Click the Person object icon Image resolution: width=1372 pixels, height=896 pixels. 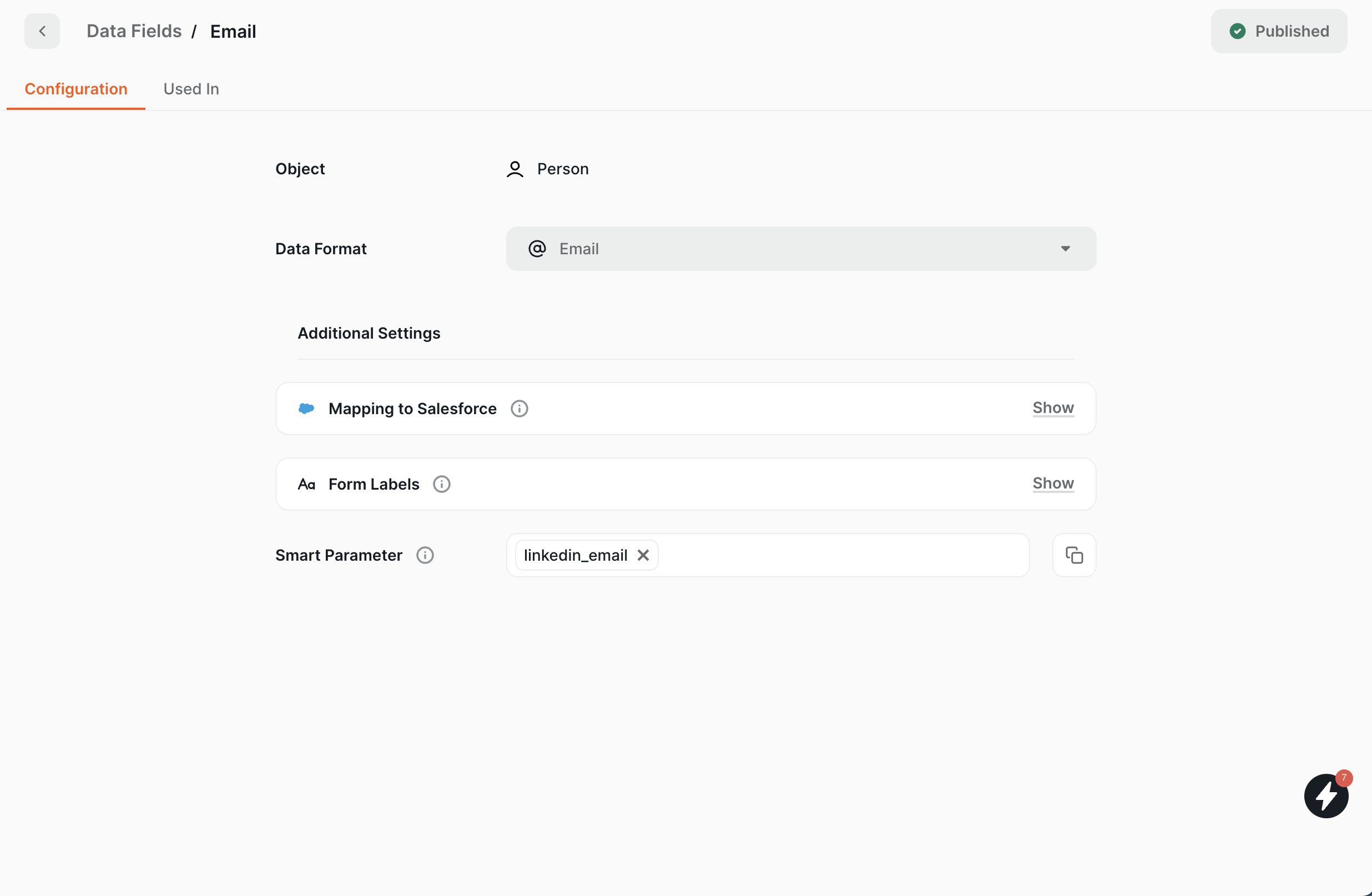pyautogui.click(x=515, y=169)
